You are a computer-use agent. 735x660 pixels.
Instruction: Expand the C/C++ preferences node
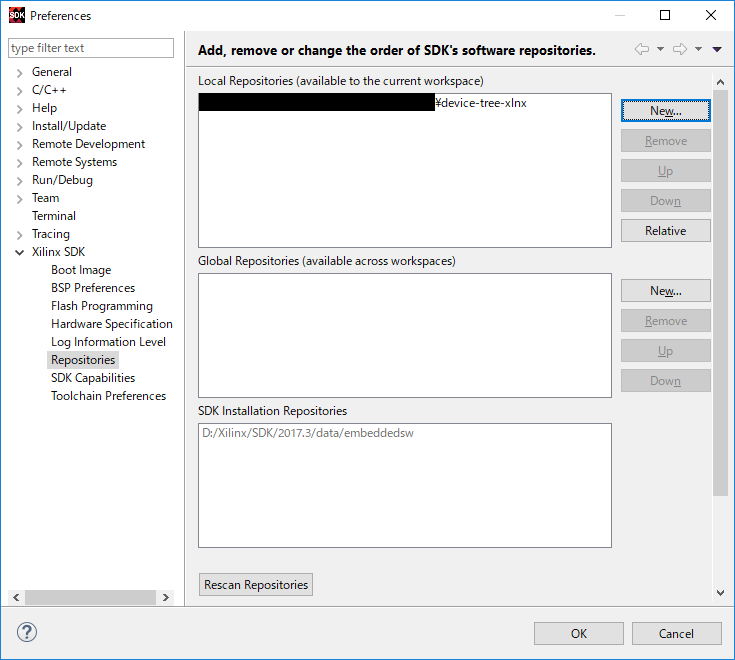click(x=19, y=91)
